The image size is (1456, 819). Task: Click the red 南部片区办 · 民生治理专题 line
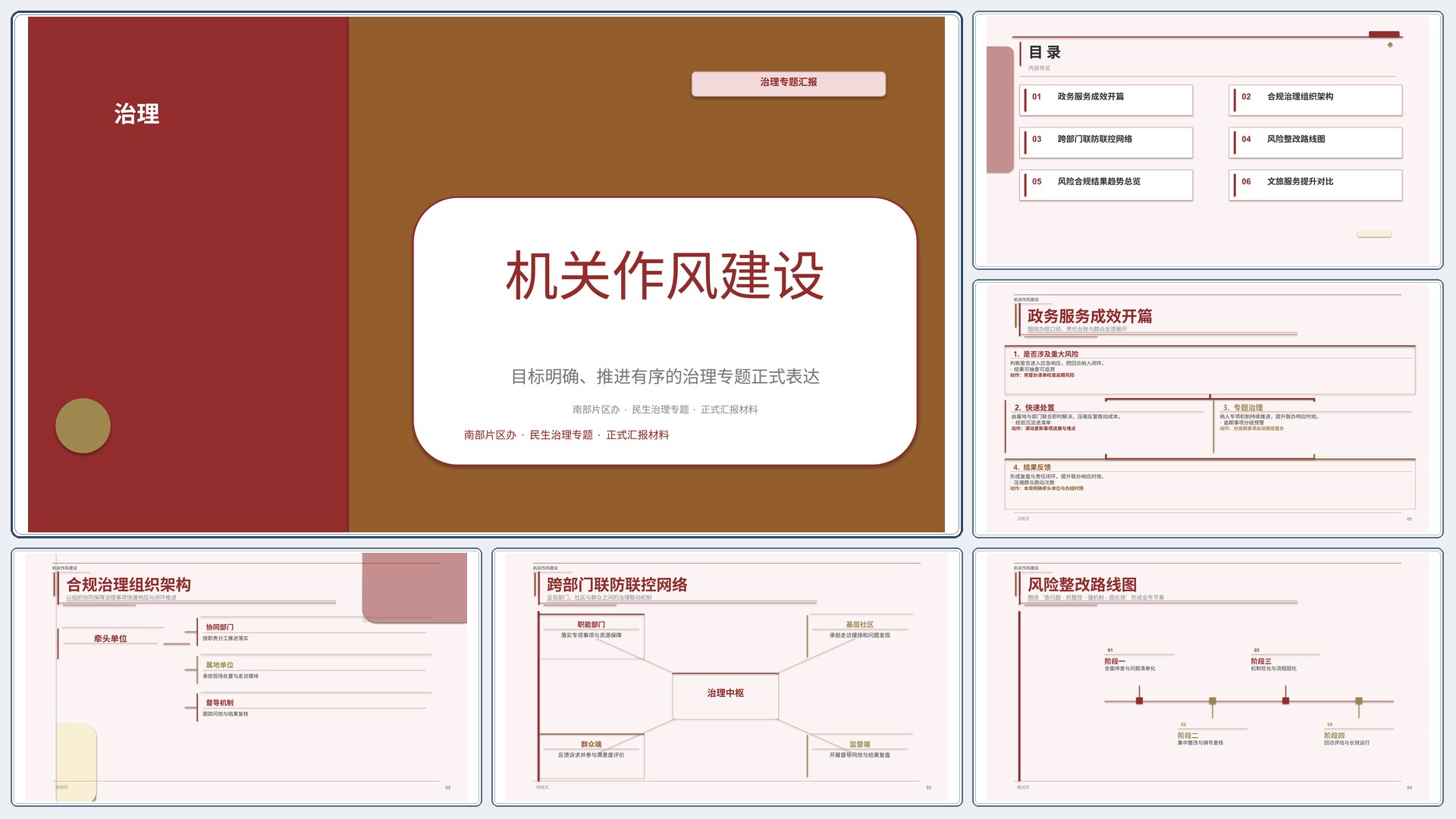566,435
